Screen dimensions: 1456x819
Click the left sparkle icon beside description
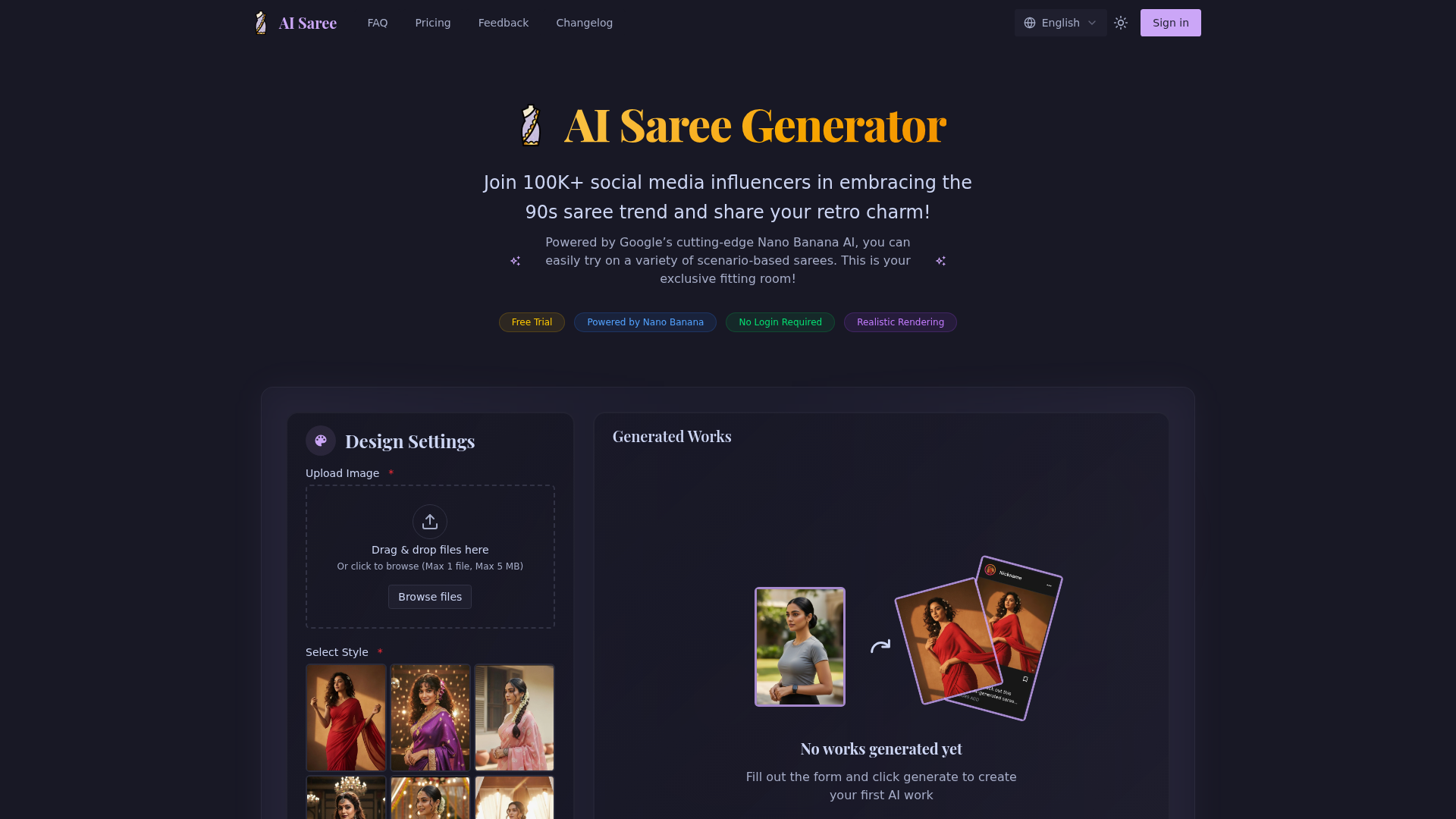tap(516, 261)
